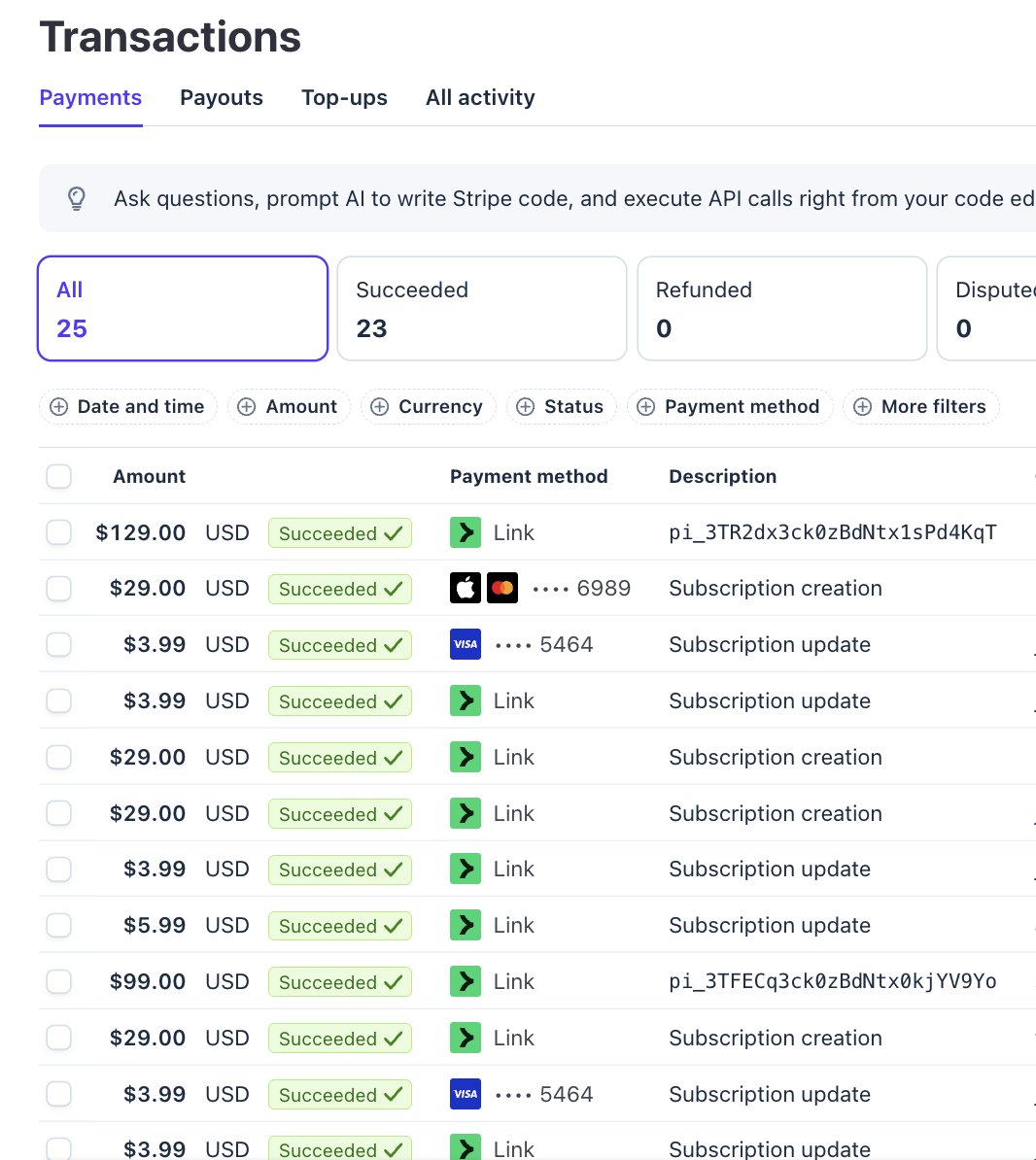Click card number ending 6989

[581, 588]
